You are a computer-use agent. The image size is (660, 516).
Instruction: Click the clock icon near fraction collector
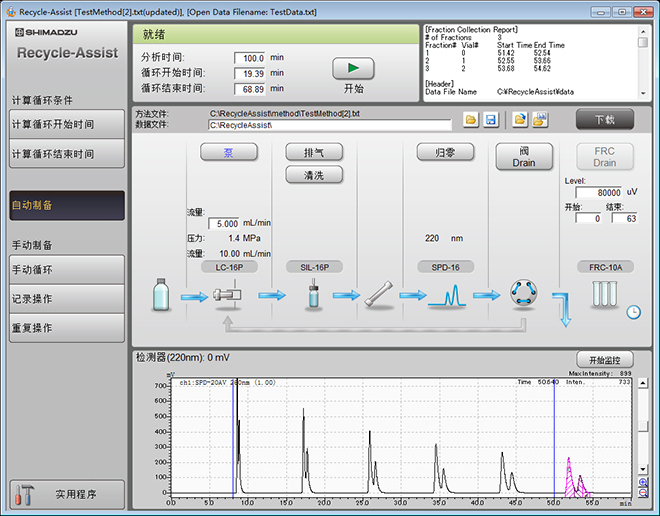click(633, 312)
